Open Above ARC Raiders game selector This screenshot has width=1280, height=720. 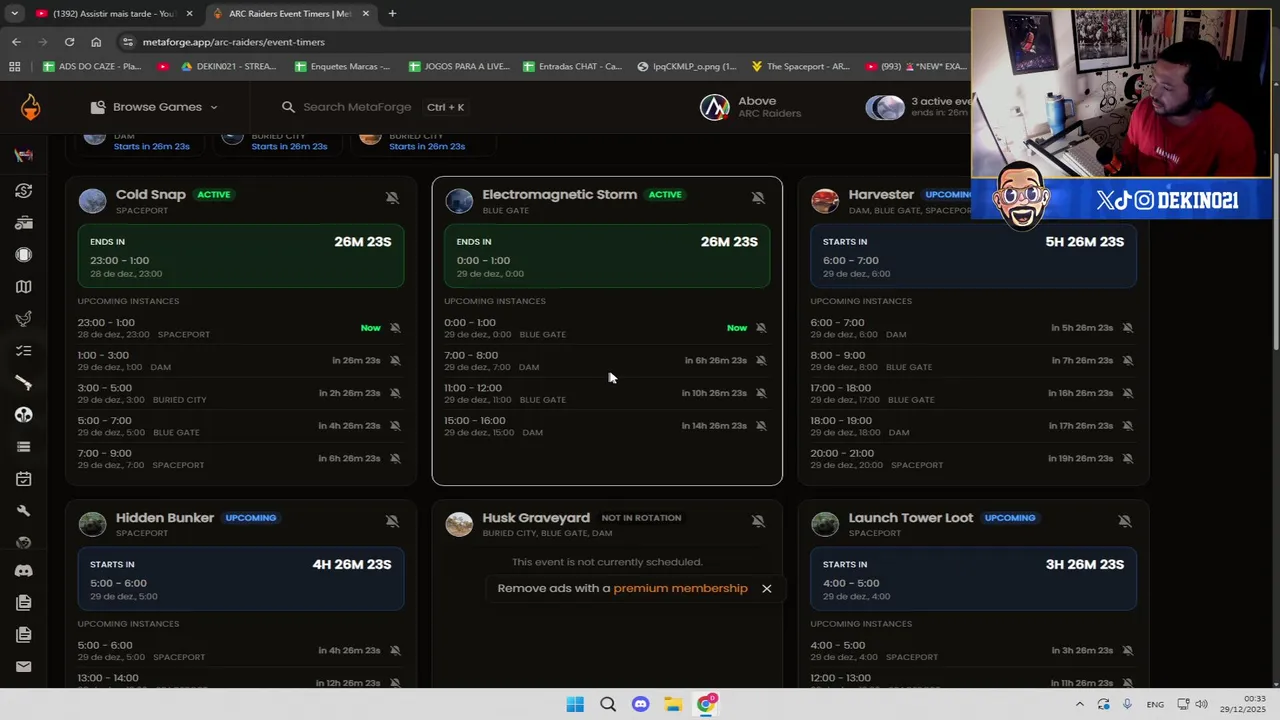751,107
